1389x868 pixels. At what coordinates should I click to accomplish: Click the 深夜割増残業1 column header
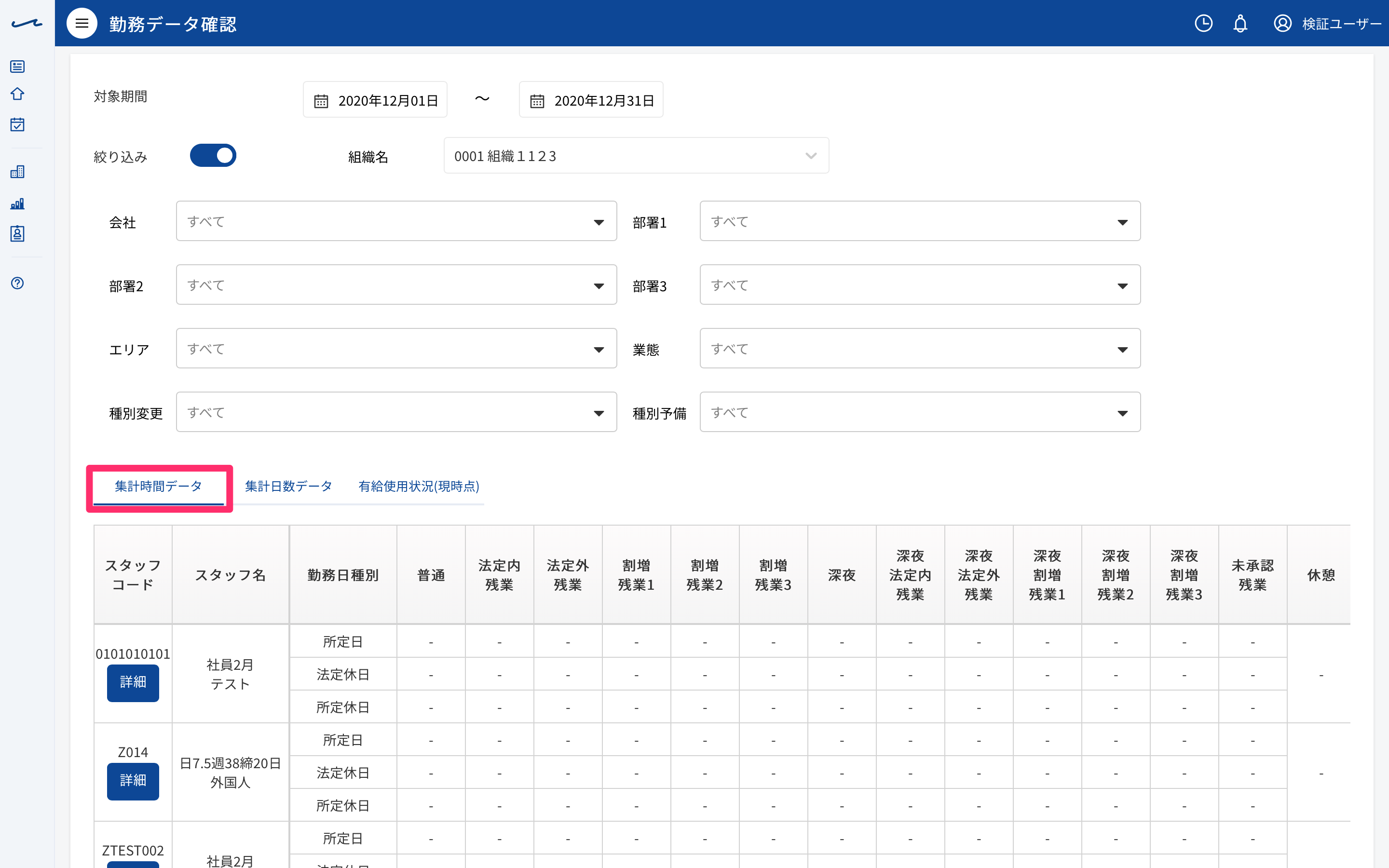point(1047,575)
